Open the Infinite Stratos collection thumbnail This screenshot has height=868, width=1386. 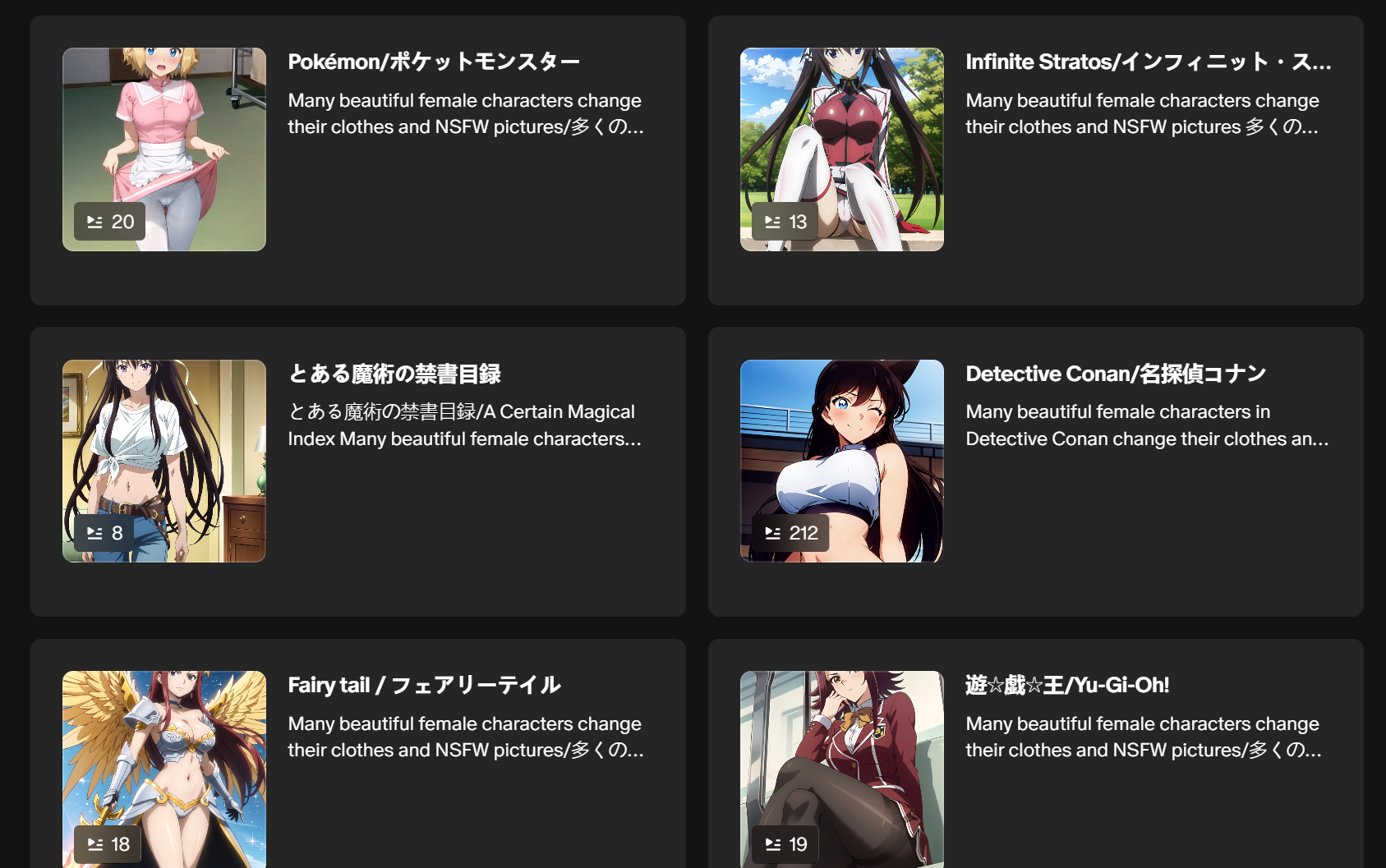tap(842, 149)
